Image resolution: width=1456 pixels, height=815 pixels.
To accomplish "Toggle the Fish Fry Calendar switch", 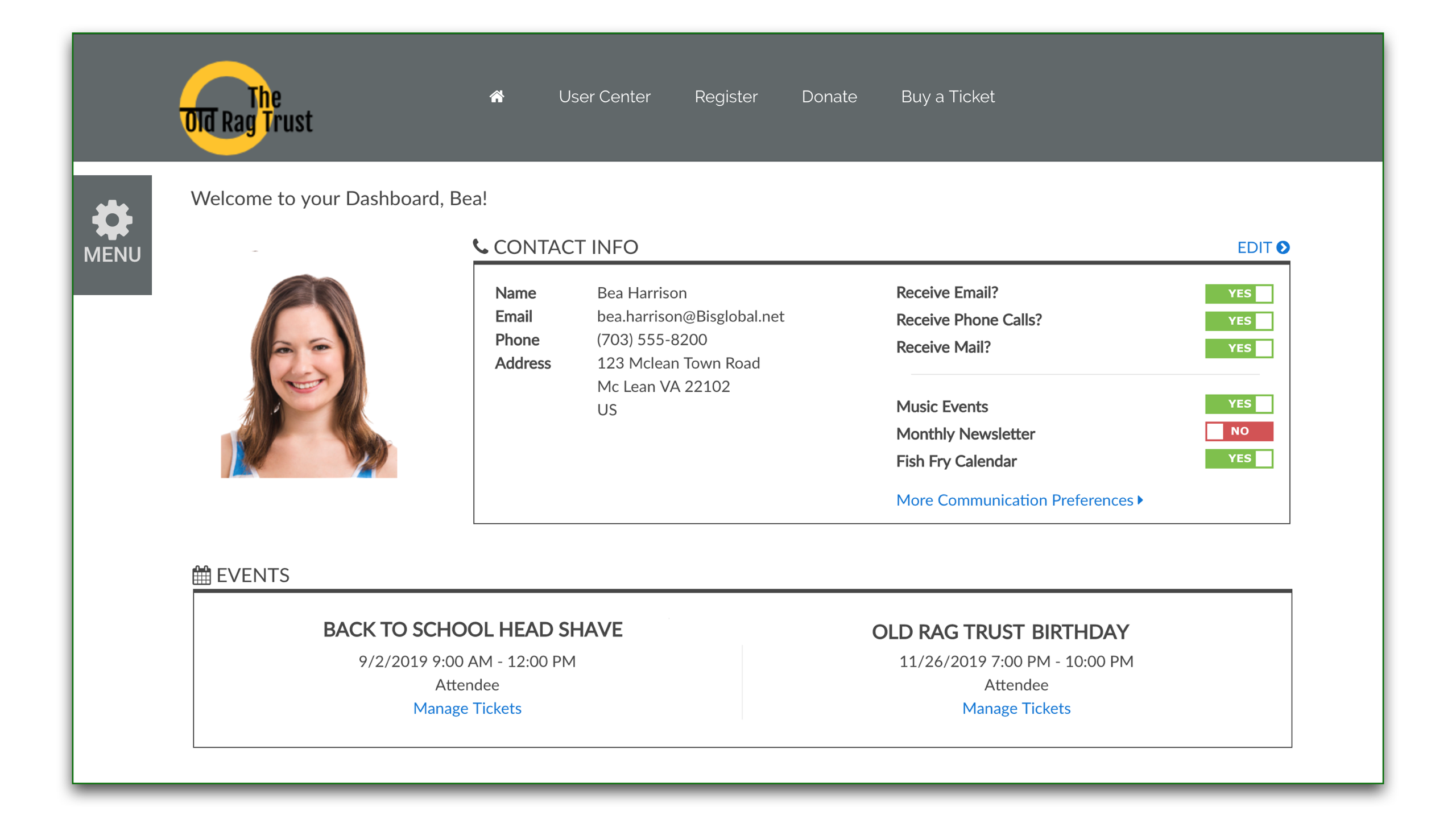I will point(1238,458).
